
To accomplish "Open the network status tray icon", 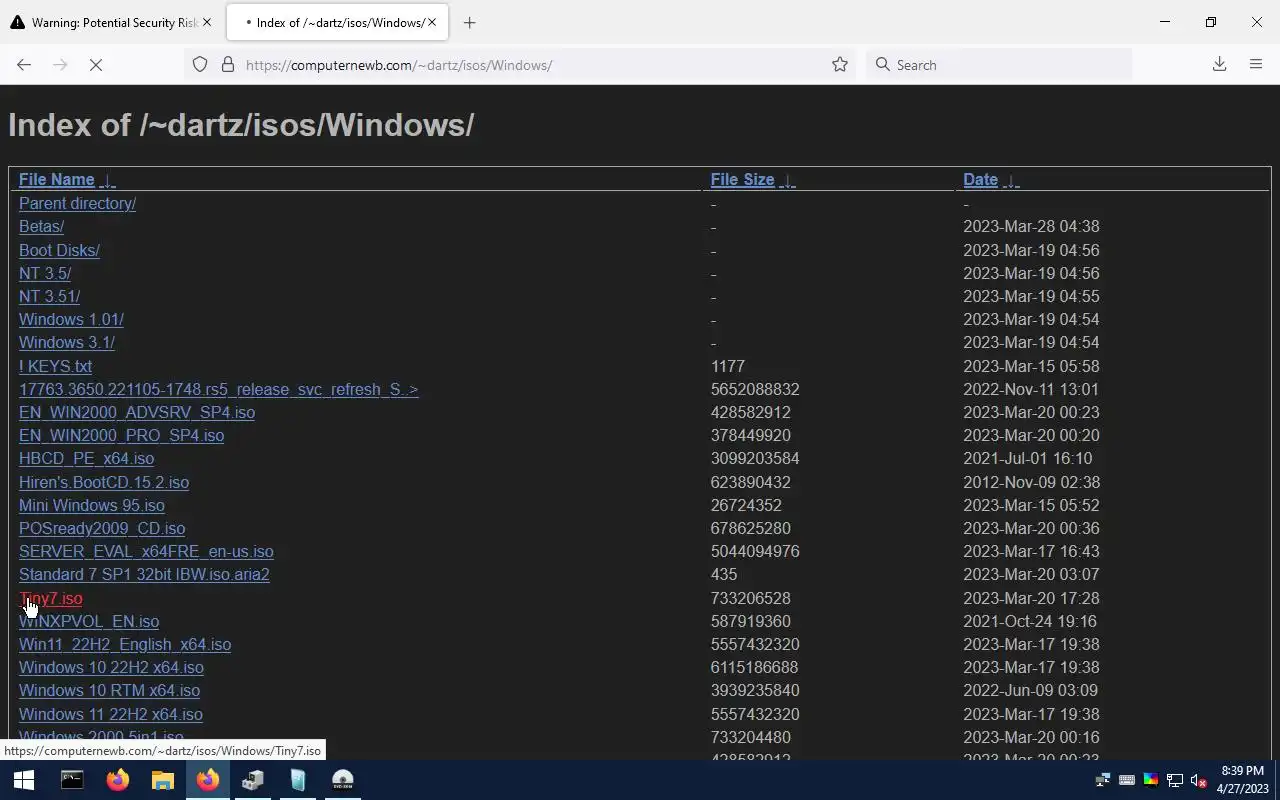I will [x=1175, y=780].
